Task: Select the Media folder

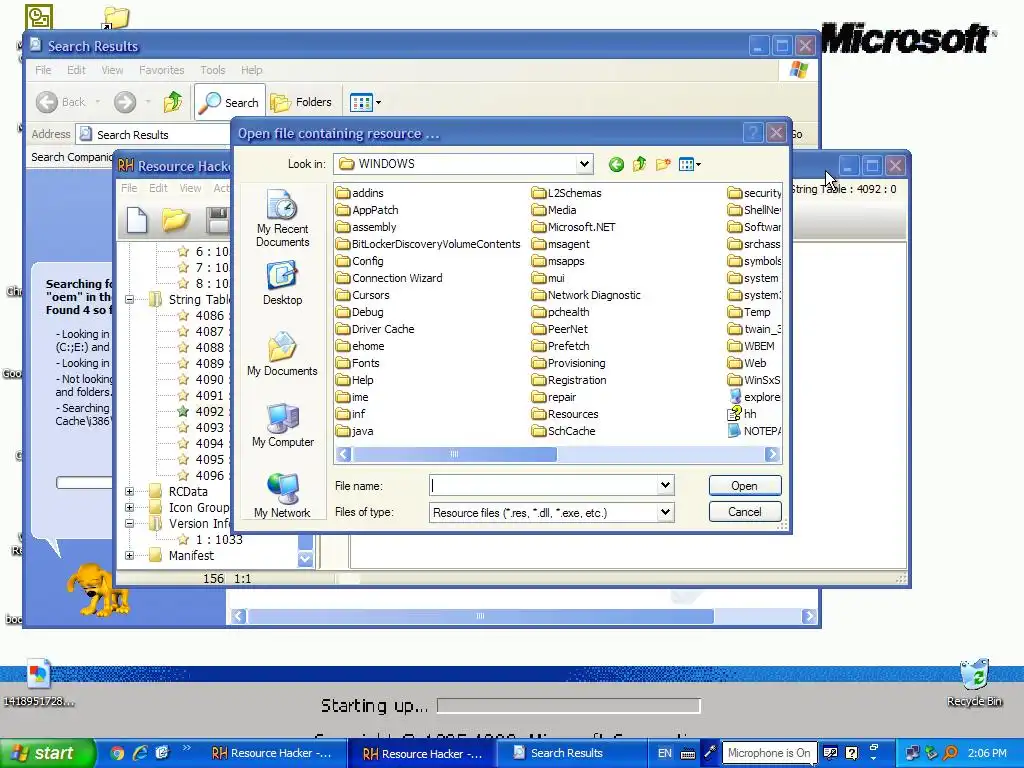Action: (x=554, y=210)
